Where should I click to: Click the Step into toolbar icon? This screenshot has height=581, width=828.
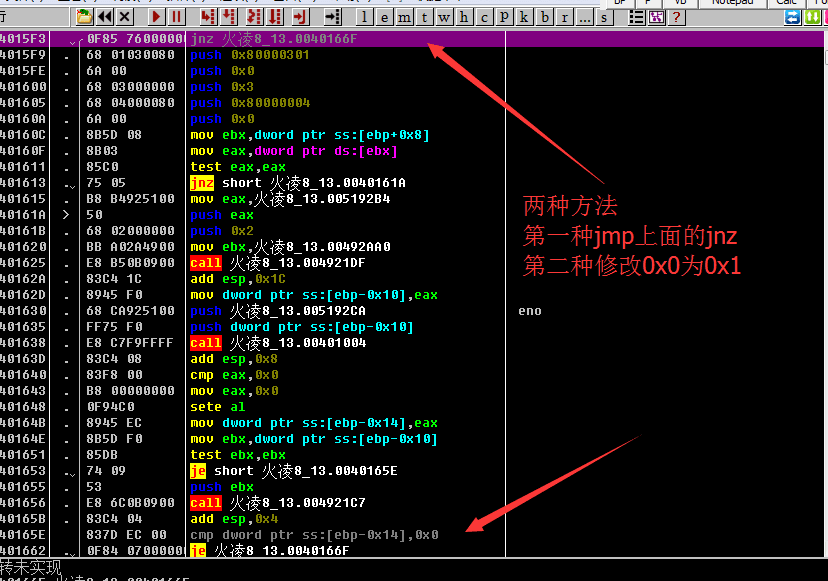point(208,17)
